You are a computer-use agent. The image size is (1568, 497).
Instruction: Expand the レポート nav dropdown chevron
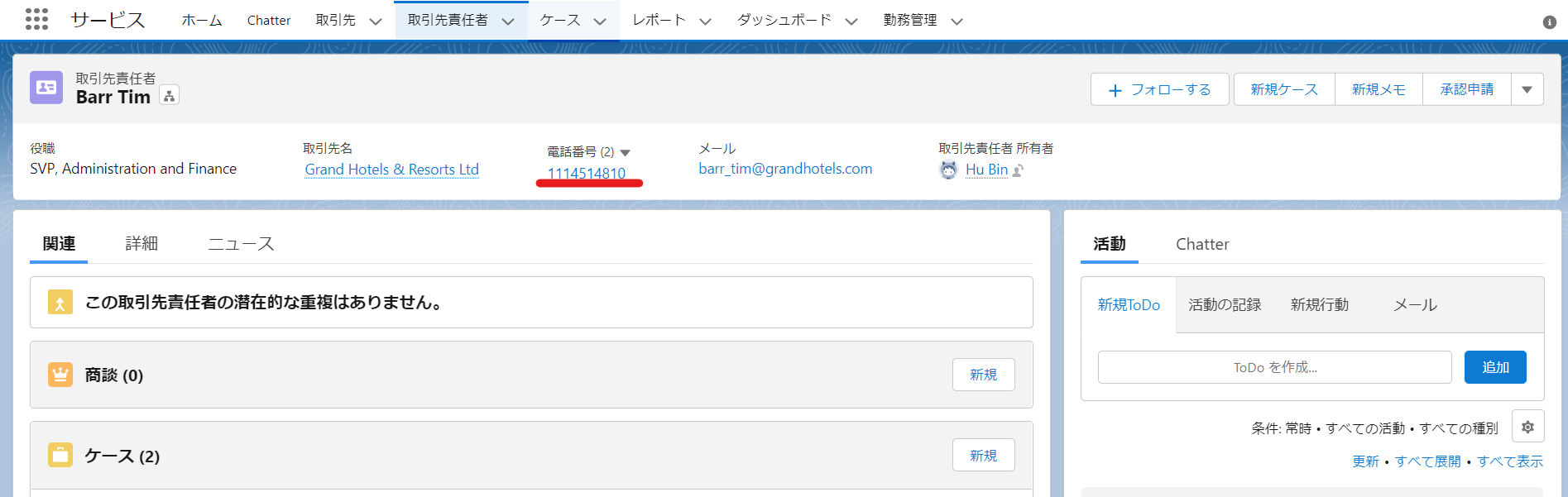coord(705,22)
